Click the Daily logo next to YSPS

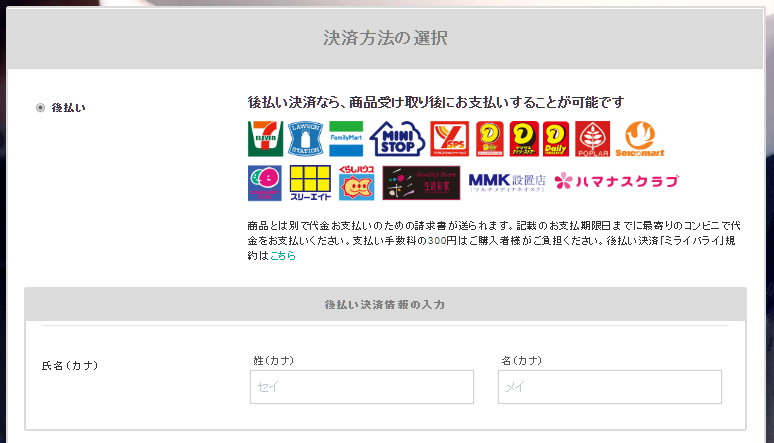pyautogui.click(x=490, y=139)
